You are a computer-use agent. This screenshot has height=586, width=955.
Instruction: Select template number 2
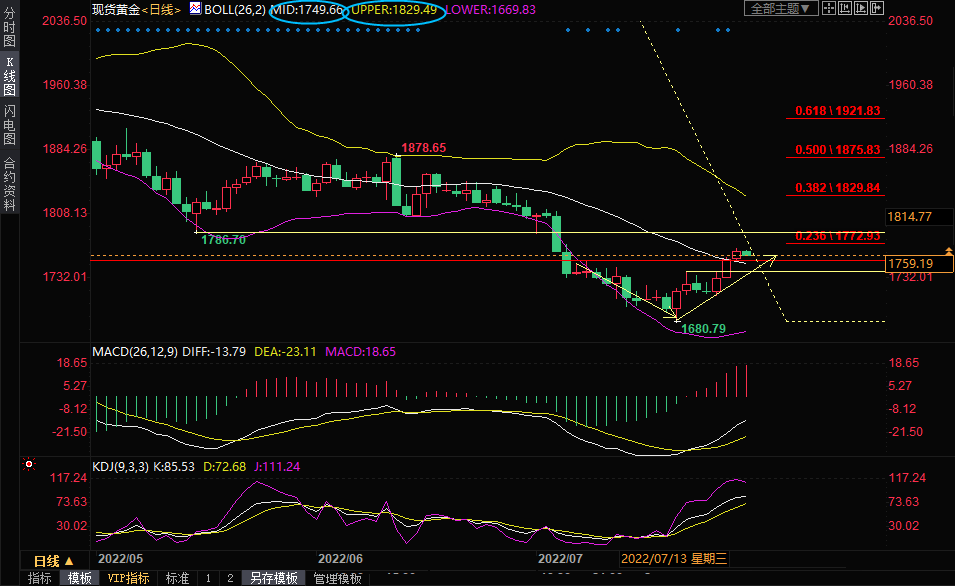pos(229,578)
